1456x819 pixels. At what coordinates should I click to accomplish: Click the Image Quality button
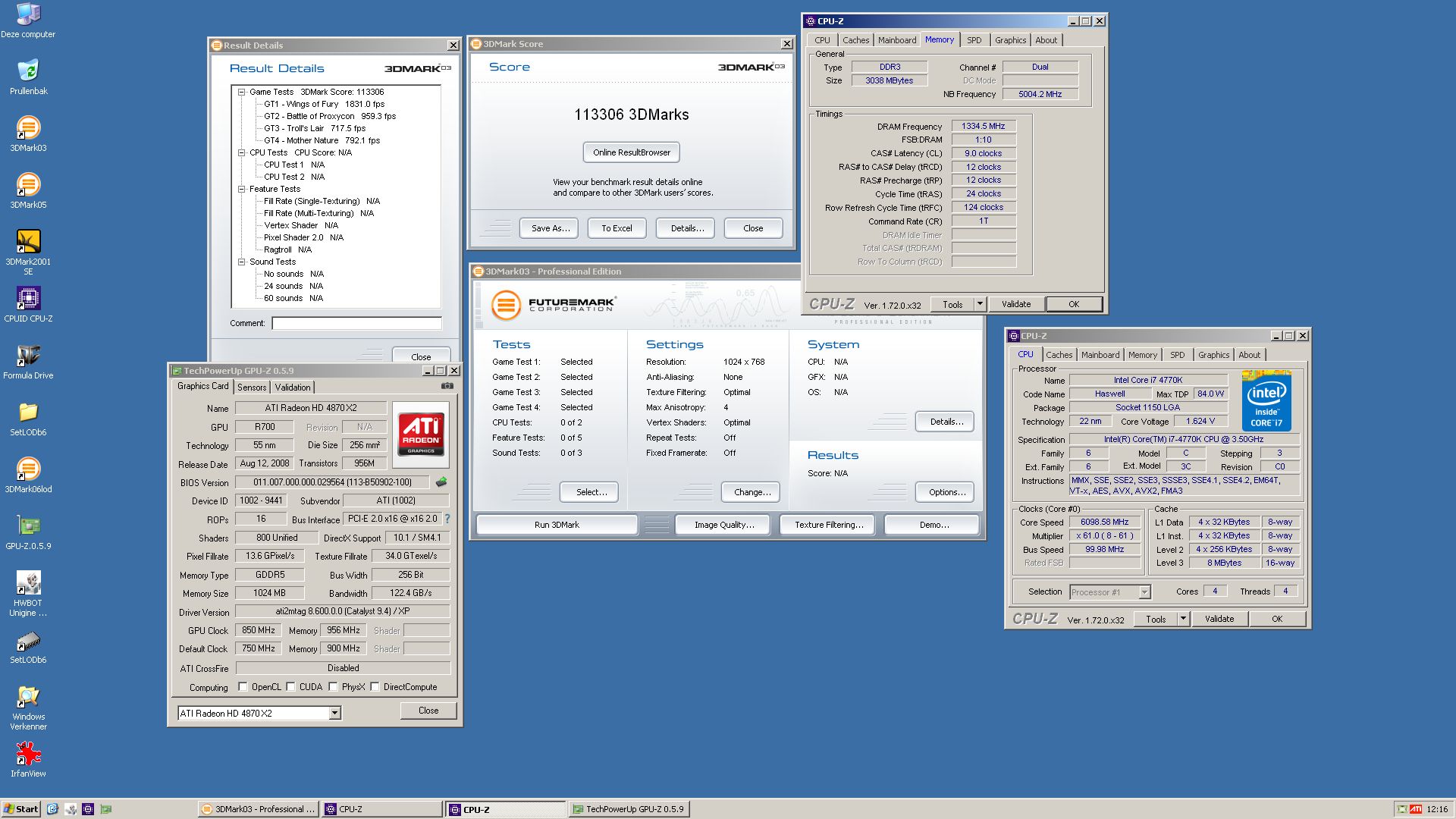[x=724, y=525]
